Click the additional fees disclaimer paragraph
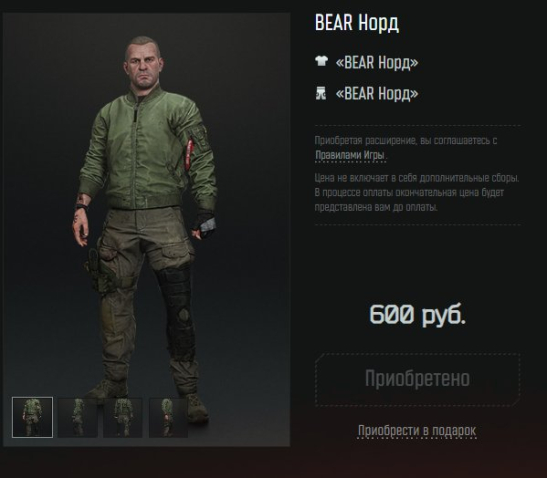The image size is (547, 478). (417, 193)
